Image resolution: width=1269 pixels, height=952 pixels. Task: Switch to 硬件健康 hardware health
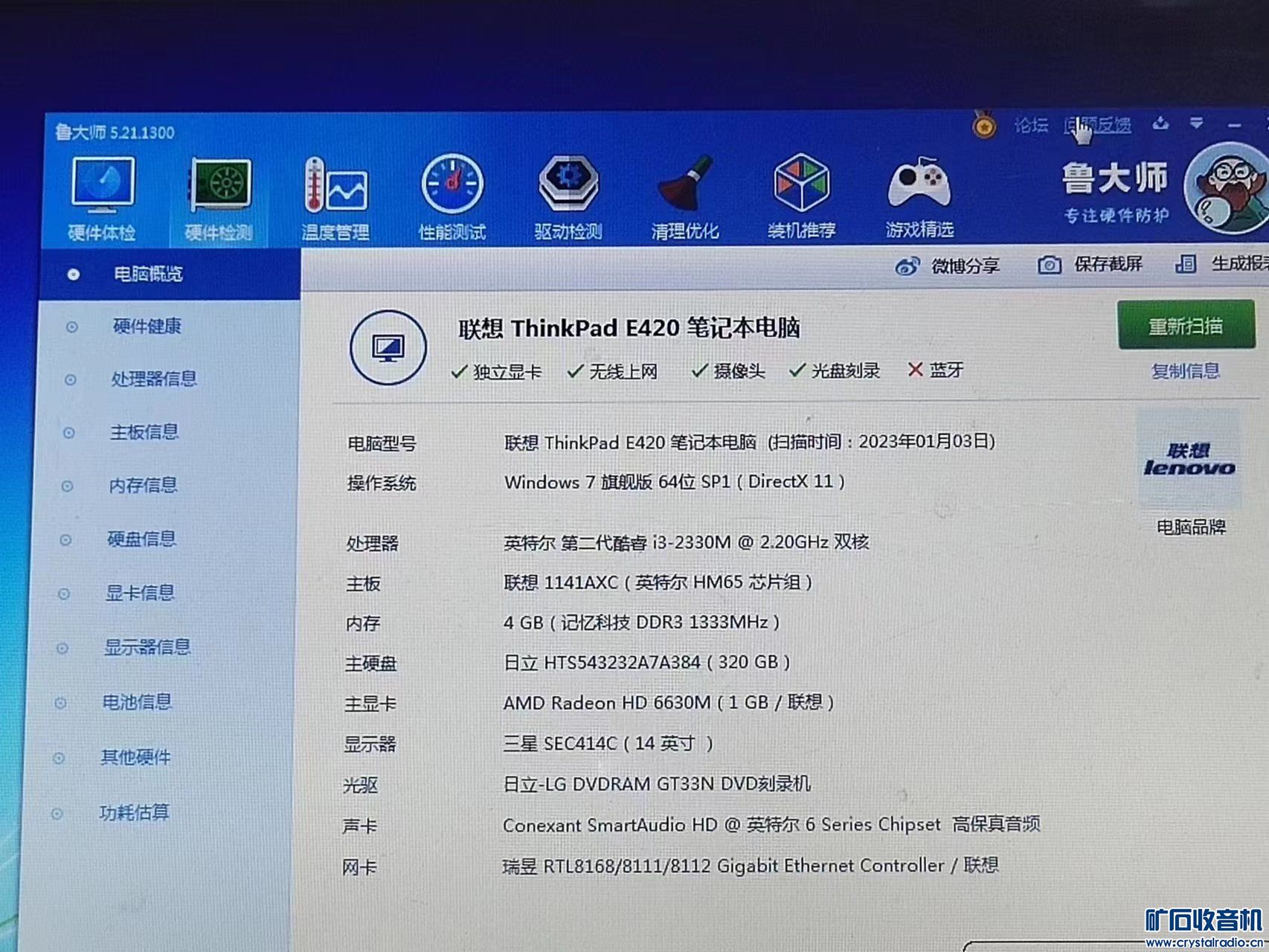click(x=147, y=326)
